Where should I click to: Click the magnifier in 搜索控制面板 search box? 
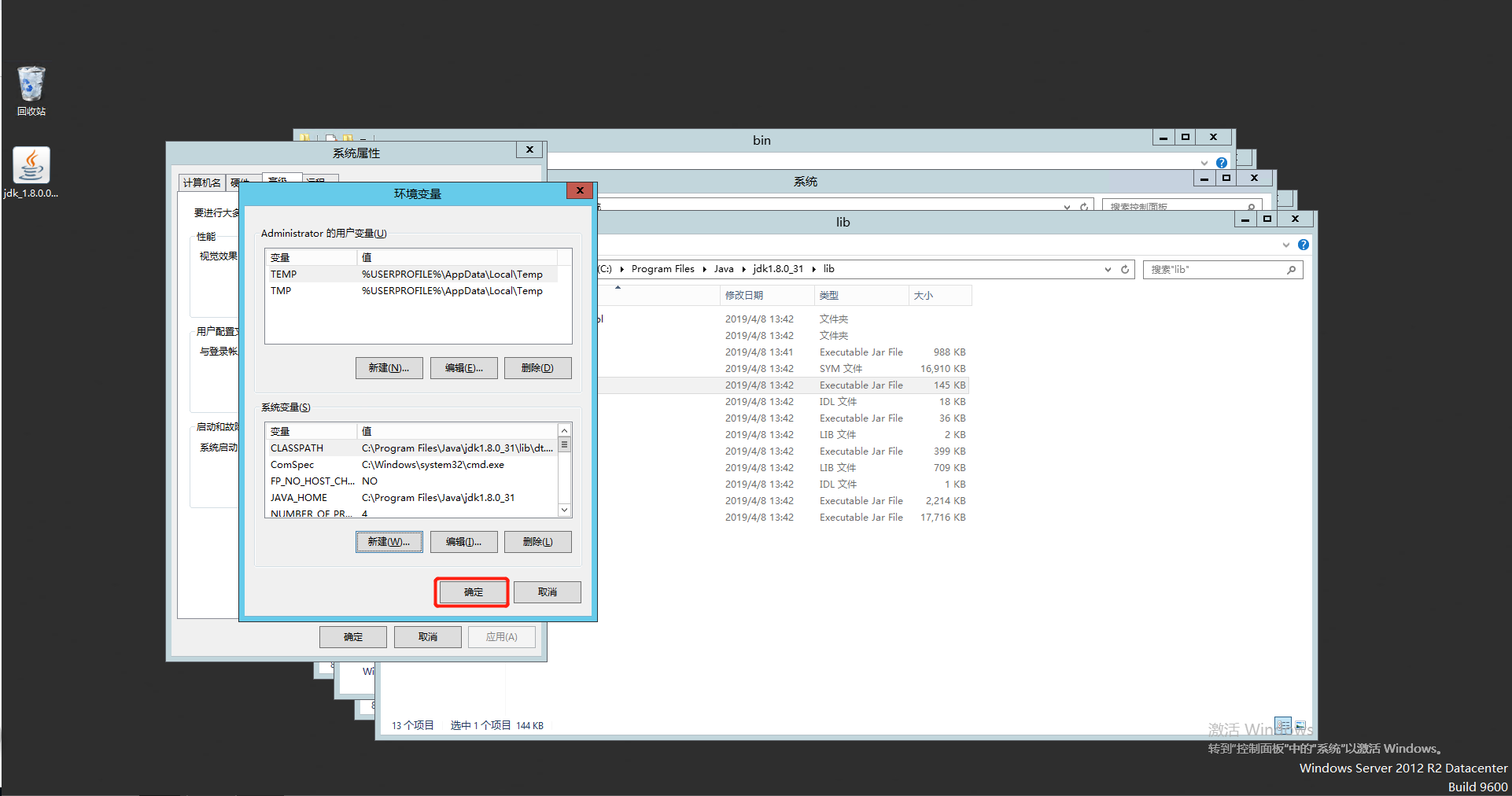point(1251,205)
